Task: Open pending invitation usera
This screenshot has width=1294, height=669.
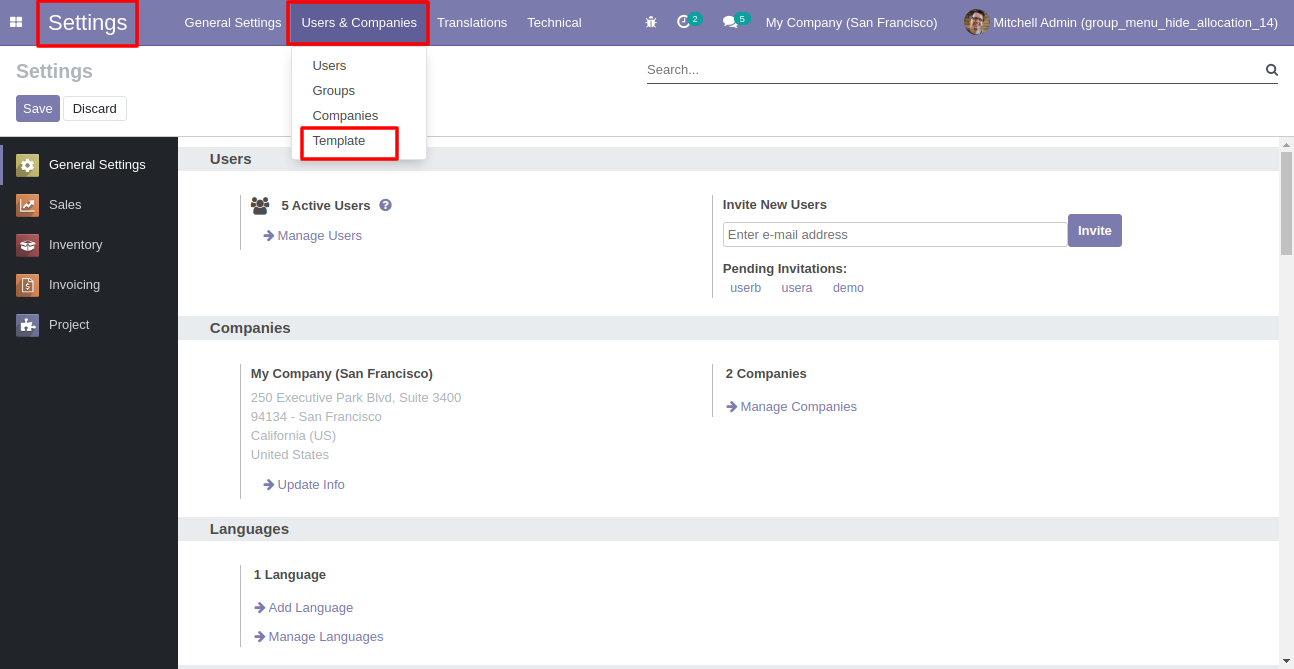Action: [x=797, y=288]
